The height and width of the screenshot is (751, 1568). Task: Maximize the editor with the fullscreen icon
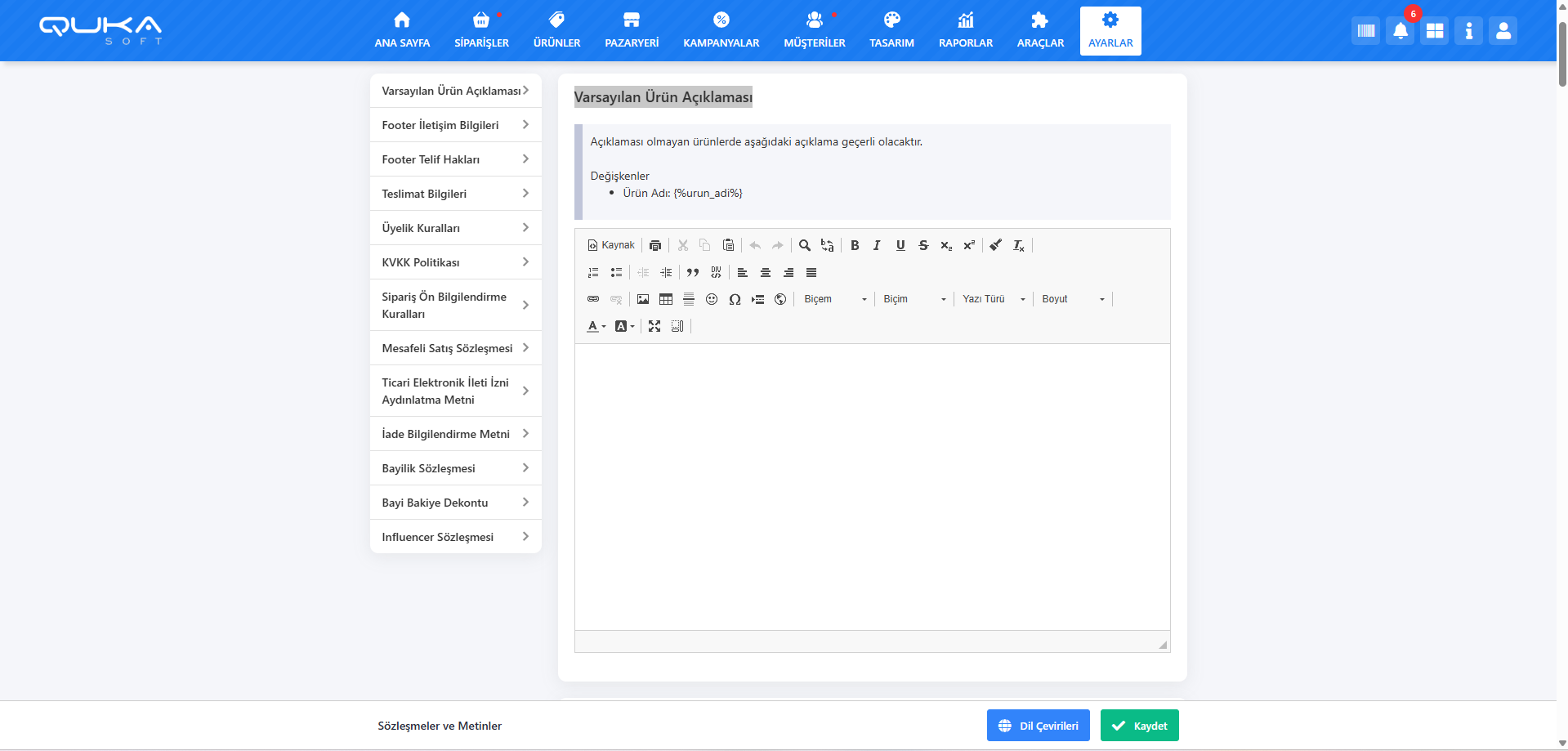point(654,326)
